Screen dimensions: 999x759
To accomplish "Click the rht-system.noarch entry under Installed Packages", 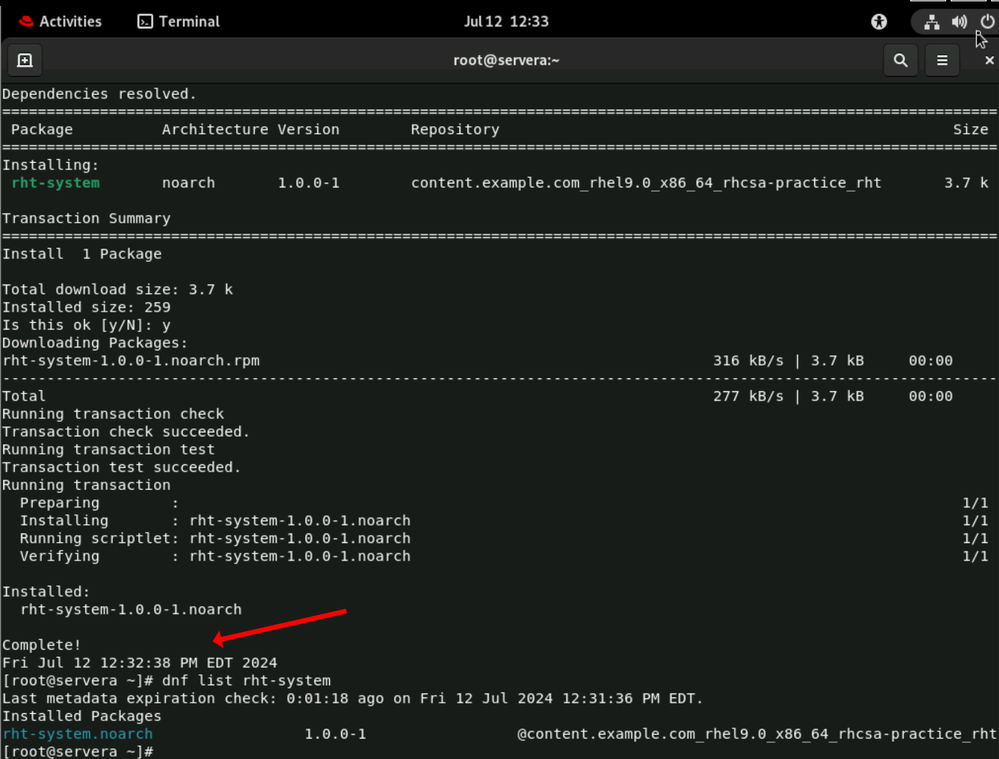I will pyautogui.click(x=77, y=734).
